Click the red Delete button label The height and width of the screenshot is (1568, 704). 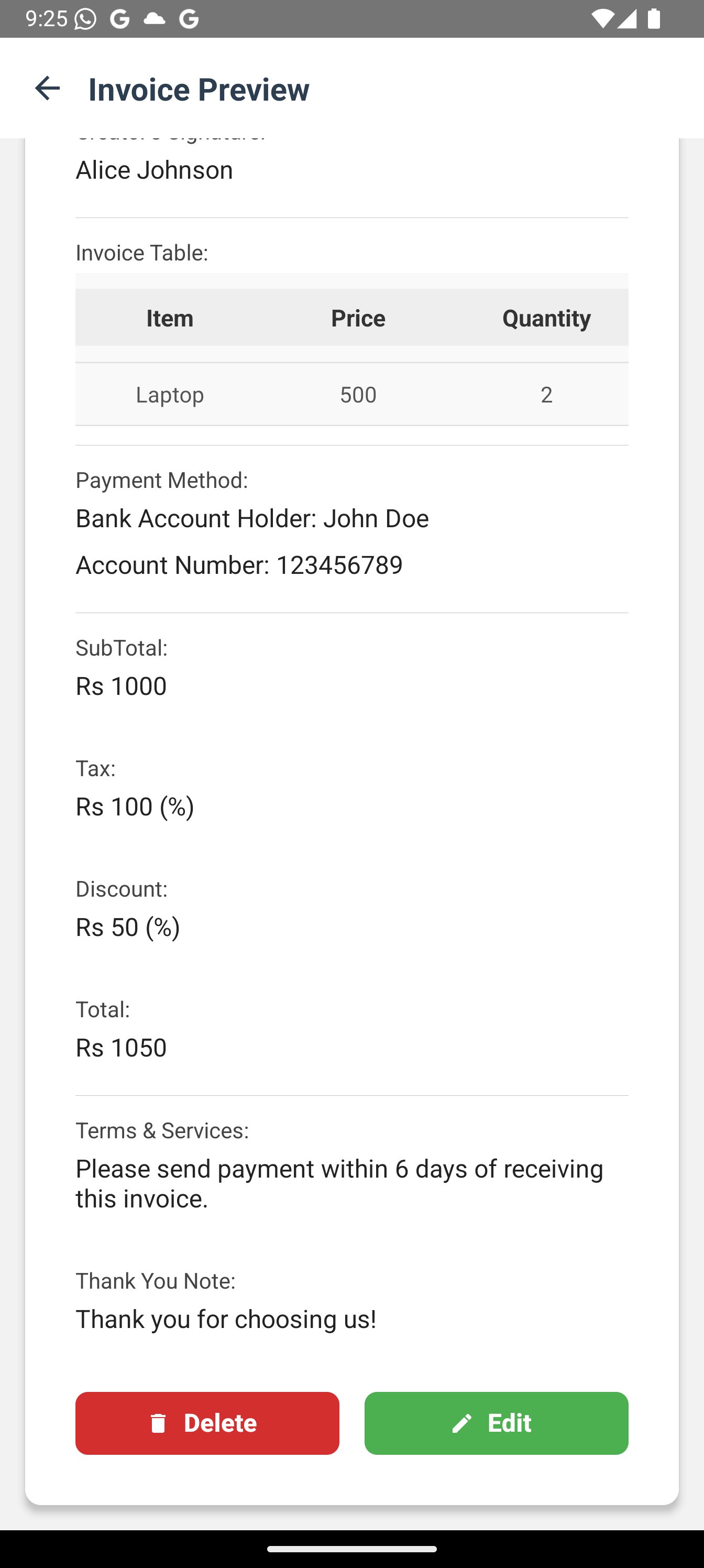click(221, 1423)
